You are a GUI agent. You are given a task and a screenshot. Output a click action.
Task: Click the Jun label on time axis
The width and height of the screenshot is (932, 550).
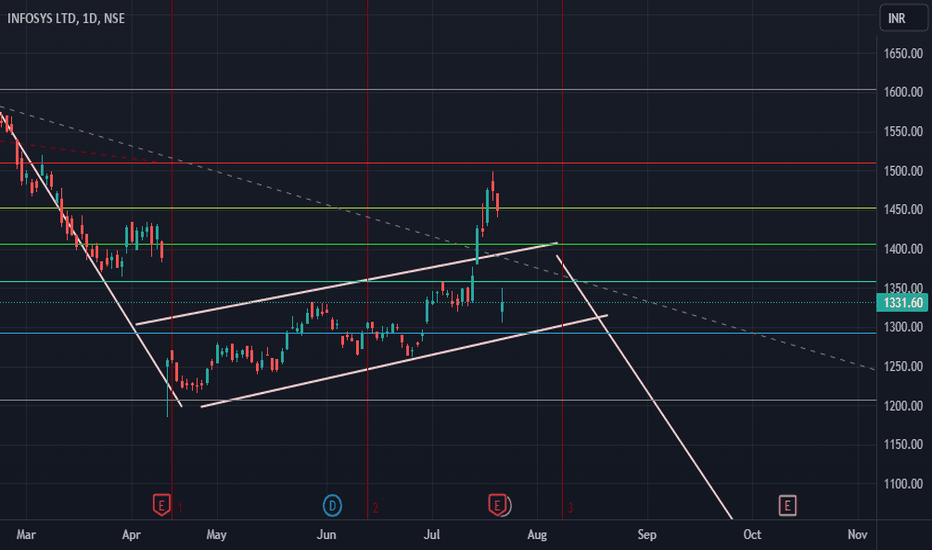pyautogui.click(x=326, y=535)
